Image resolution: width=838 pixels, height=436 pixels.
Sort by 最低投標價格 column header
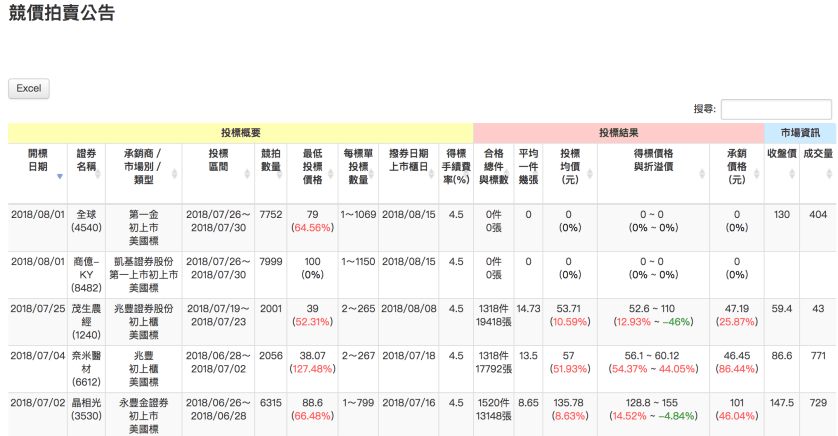click(311, 166)
